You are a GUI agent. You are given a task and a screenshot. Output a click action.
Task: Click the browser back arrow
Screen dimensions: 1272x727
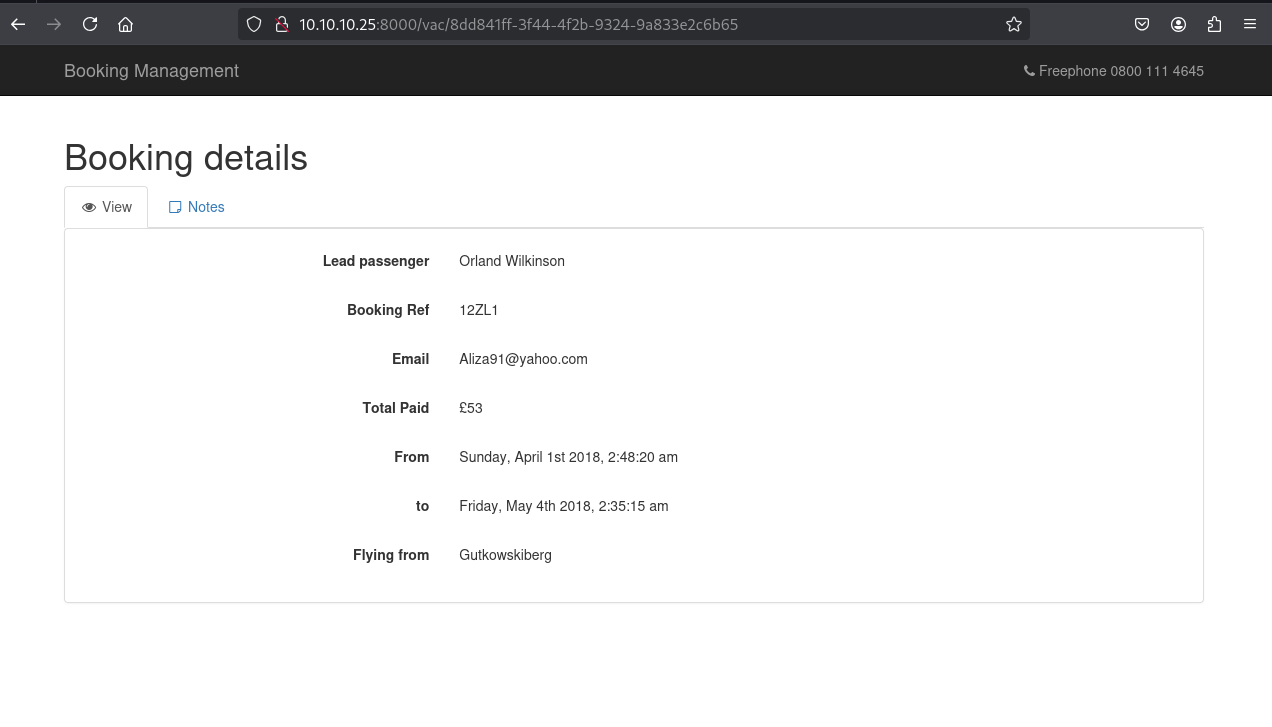click(18, 24)
